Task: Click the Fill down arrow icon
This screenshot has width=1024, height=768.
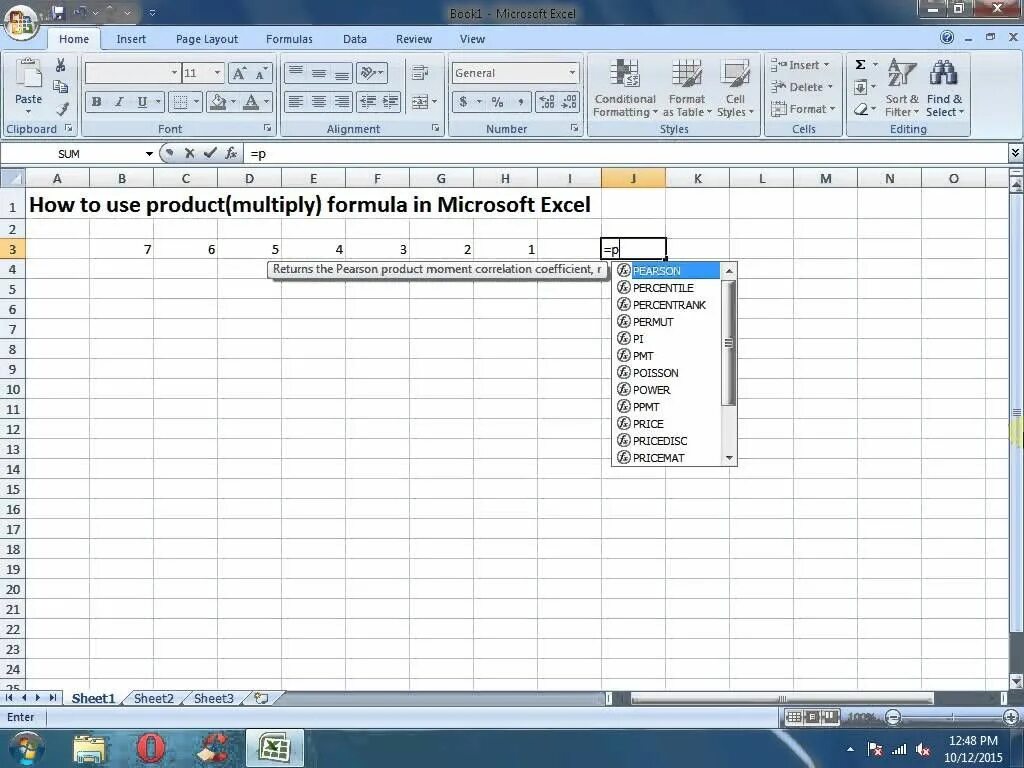Action: click(x=860, y=87)
